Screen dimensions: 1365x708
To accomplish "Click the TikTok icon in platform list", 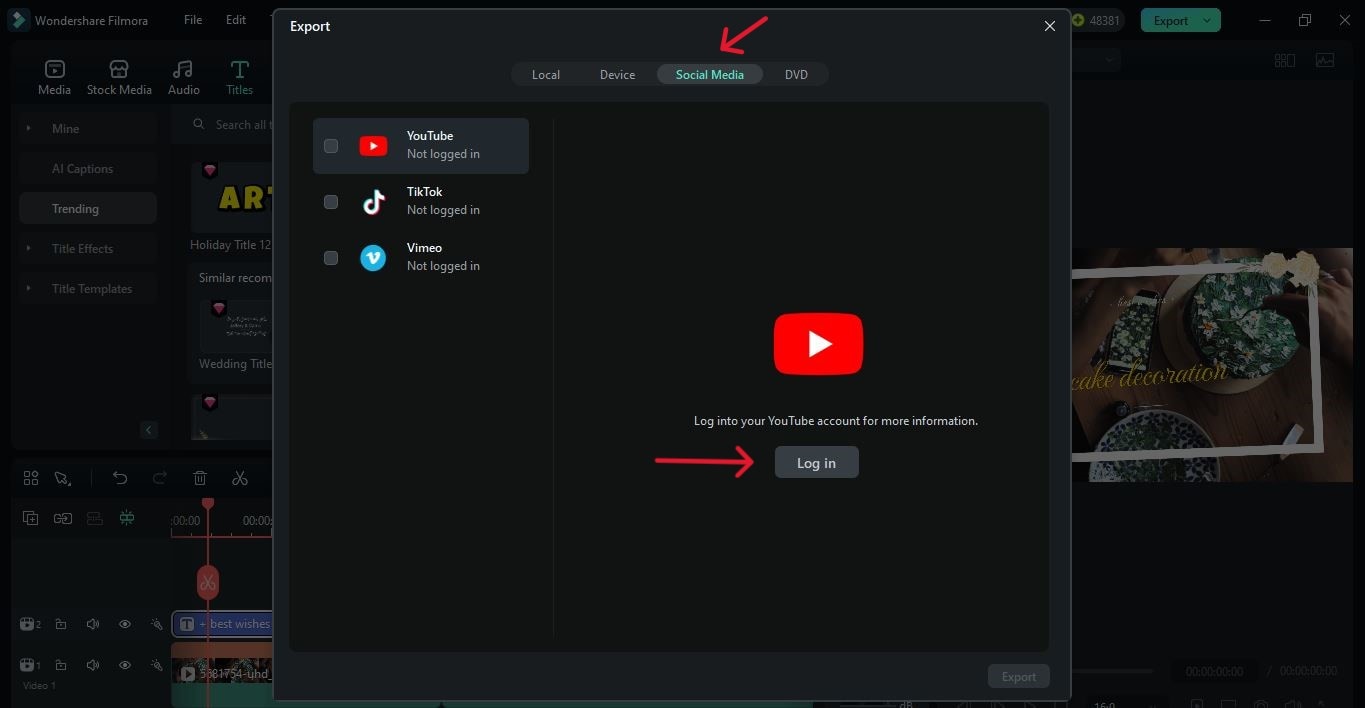I will pos(373,202).
